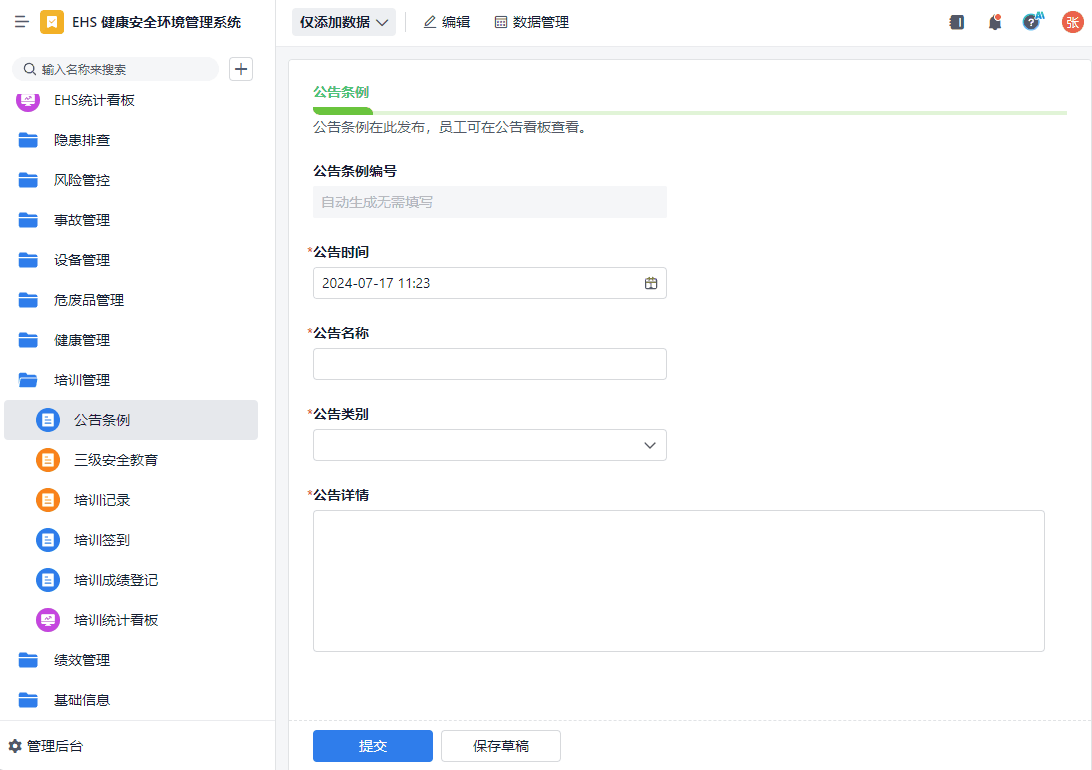The height and width of the screenshot is (770, 1092).
Task: Click the 管理后台 gear icon
Action: (15, 746)
